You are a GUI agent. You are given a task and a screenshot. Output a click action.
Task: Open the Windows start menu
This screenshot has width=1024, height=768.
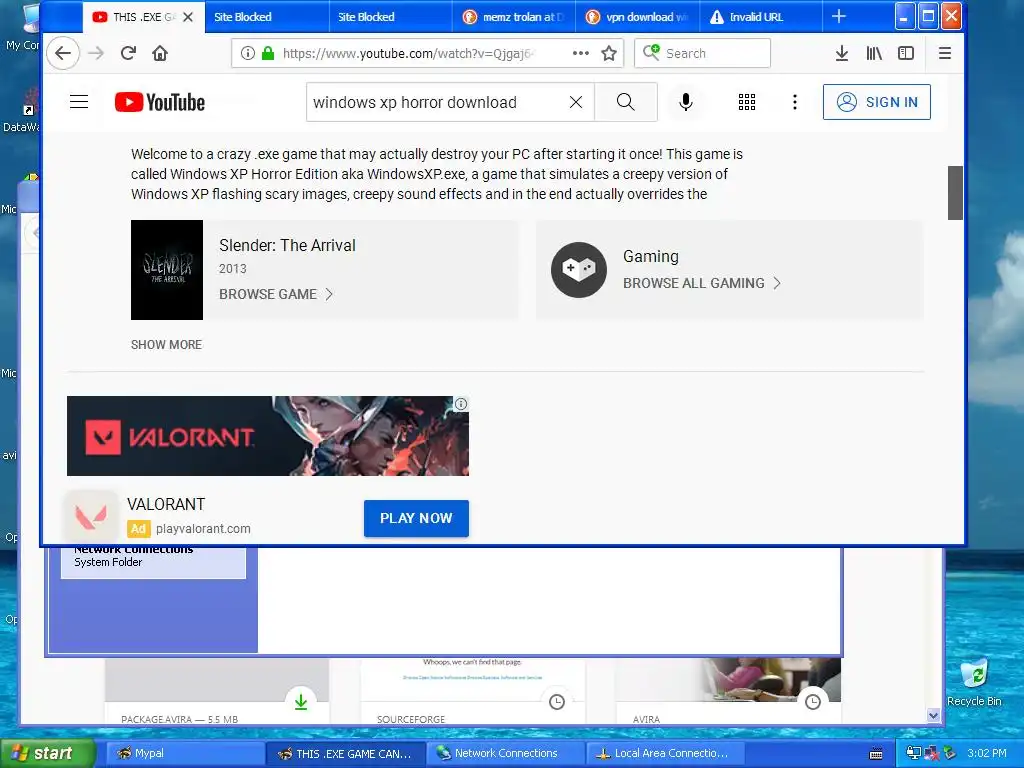click(46, 754)
